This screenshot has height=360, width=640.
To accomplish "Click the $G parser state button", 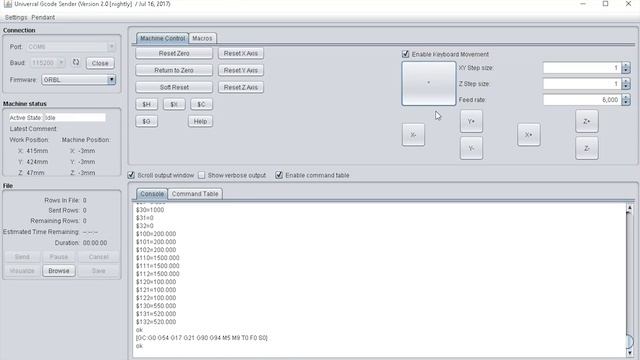I will [x=147, y=121].
